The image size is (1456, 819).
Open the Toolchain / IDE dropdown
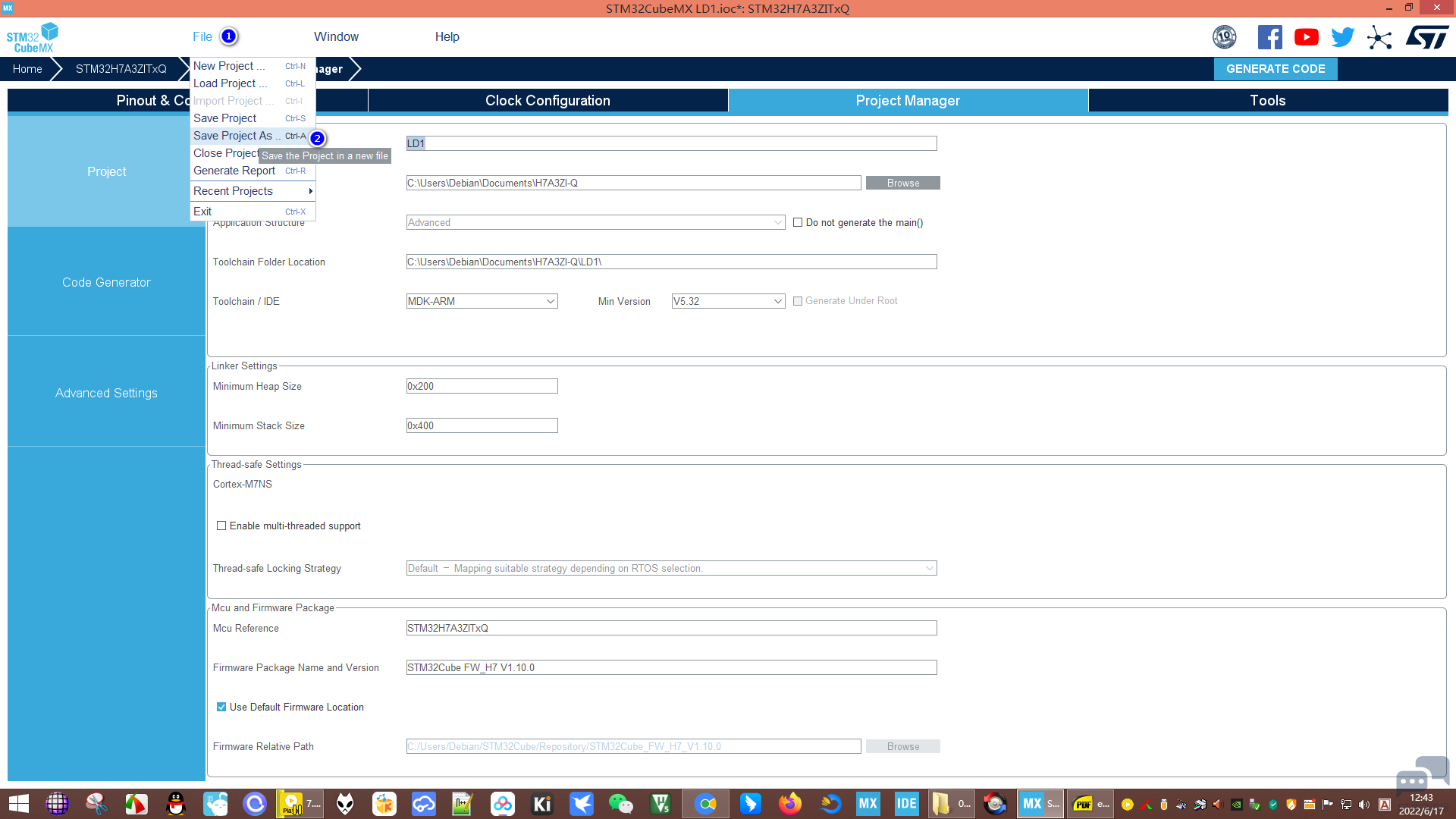[x=482, y=301]
